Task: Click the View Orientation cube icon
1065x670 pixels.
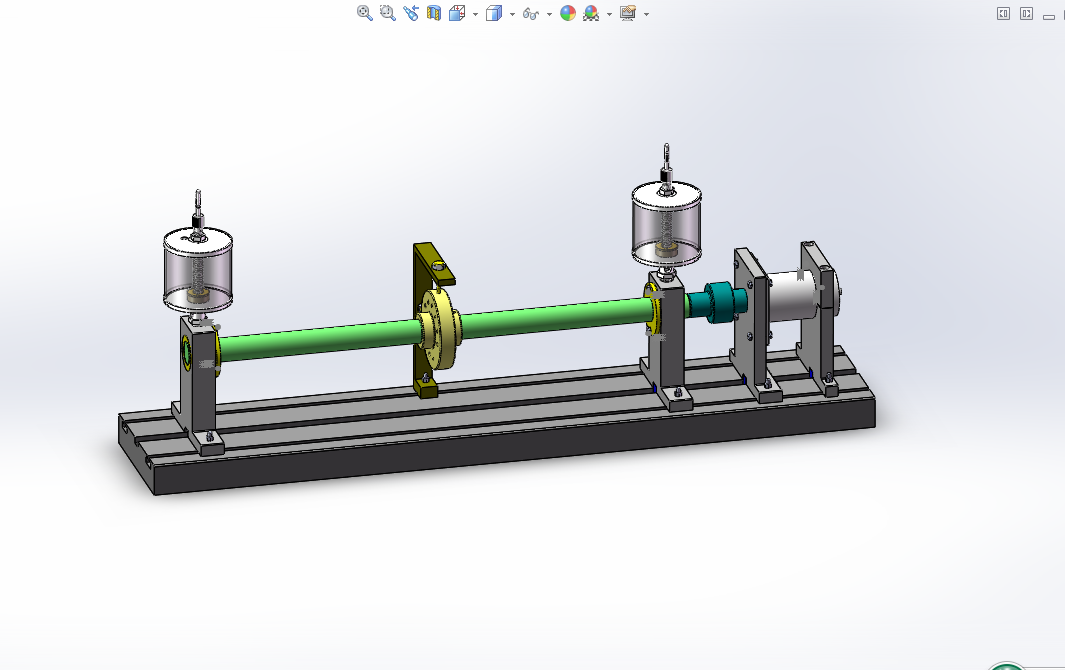Action: coord(457,13)
